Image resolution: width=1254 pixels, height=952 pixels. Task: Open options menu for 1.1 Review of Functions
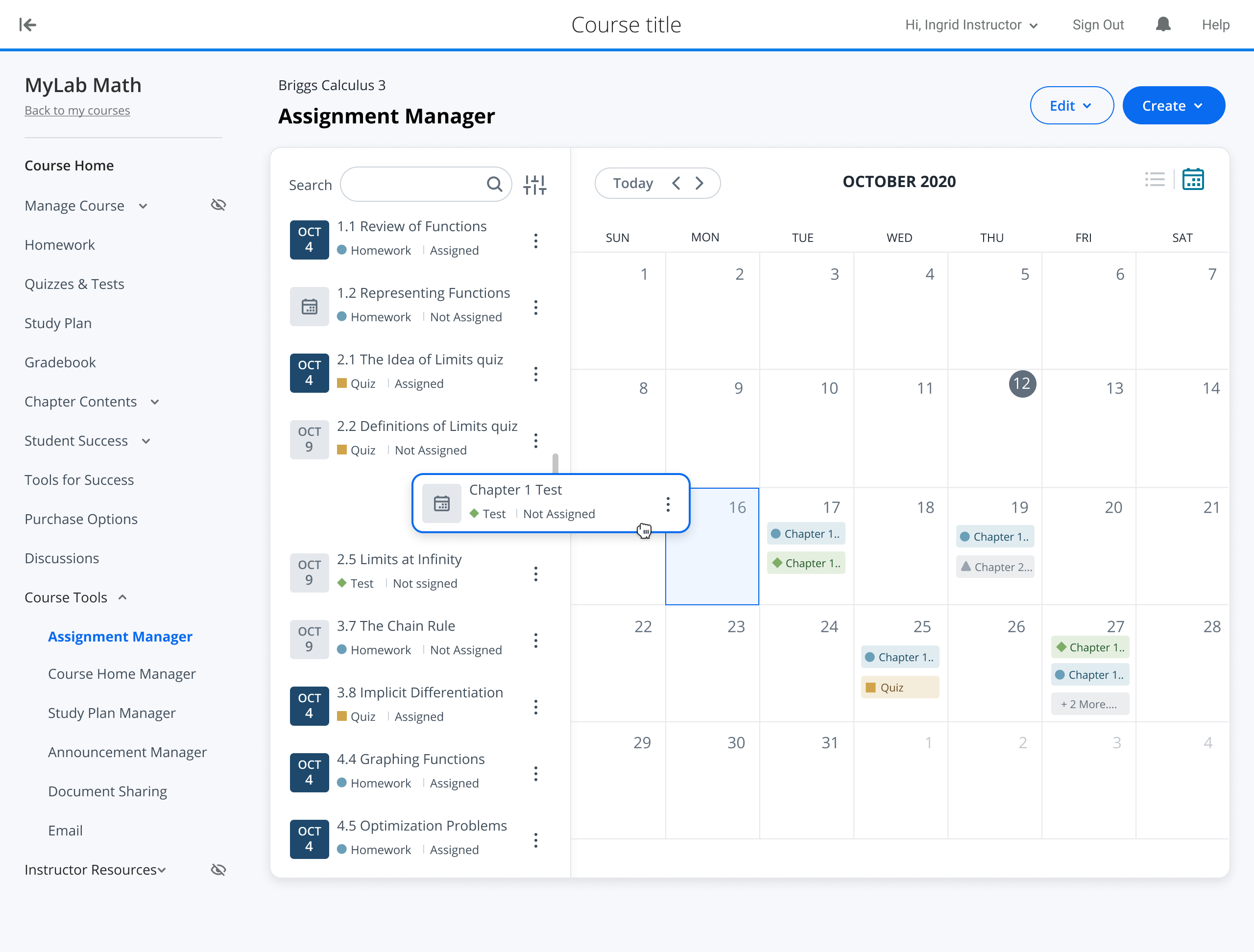pos(536,241)
